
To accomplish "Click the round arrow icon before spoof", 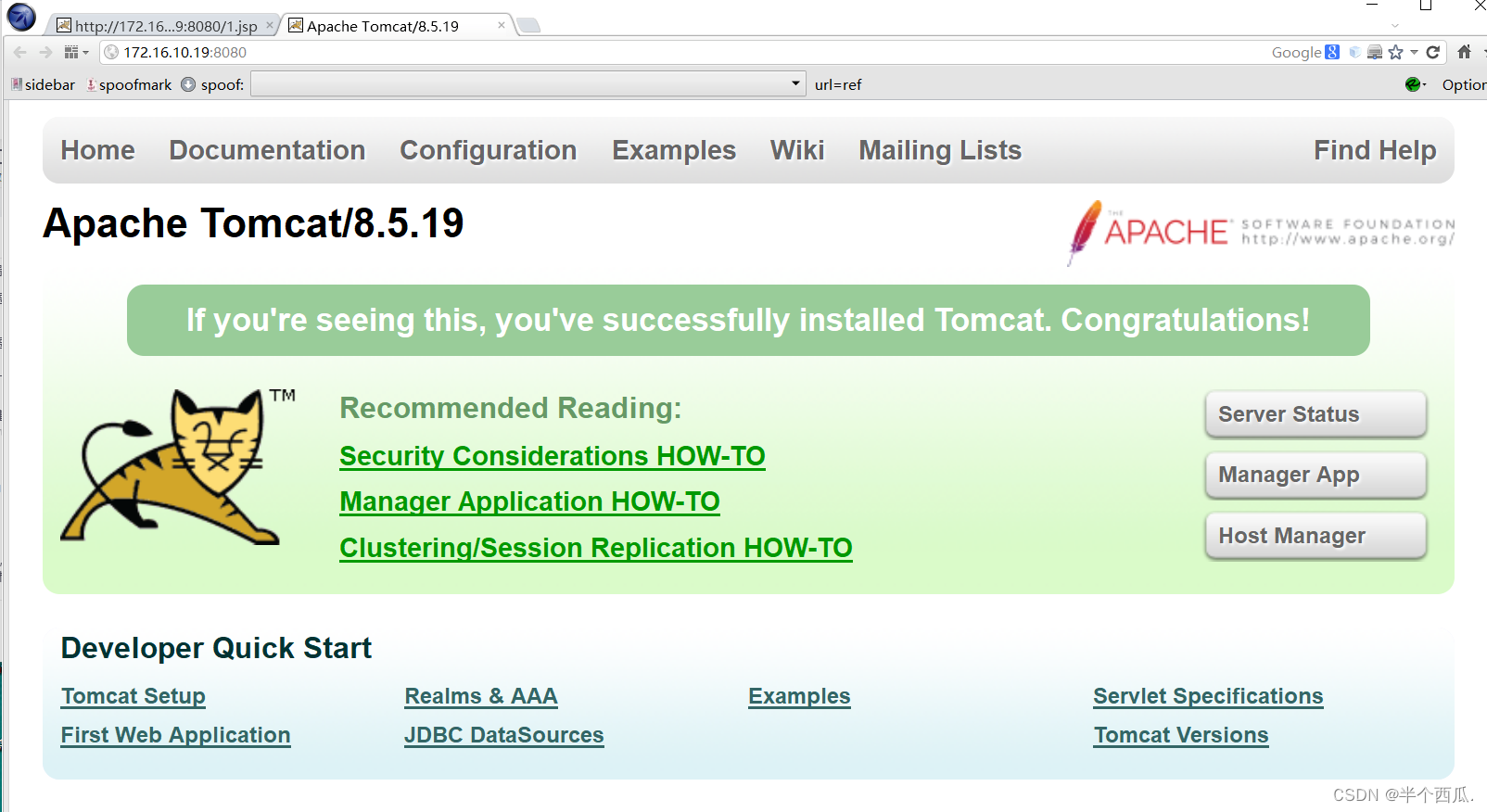I will pyautogui.click(x=188, y=84).
